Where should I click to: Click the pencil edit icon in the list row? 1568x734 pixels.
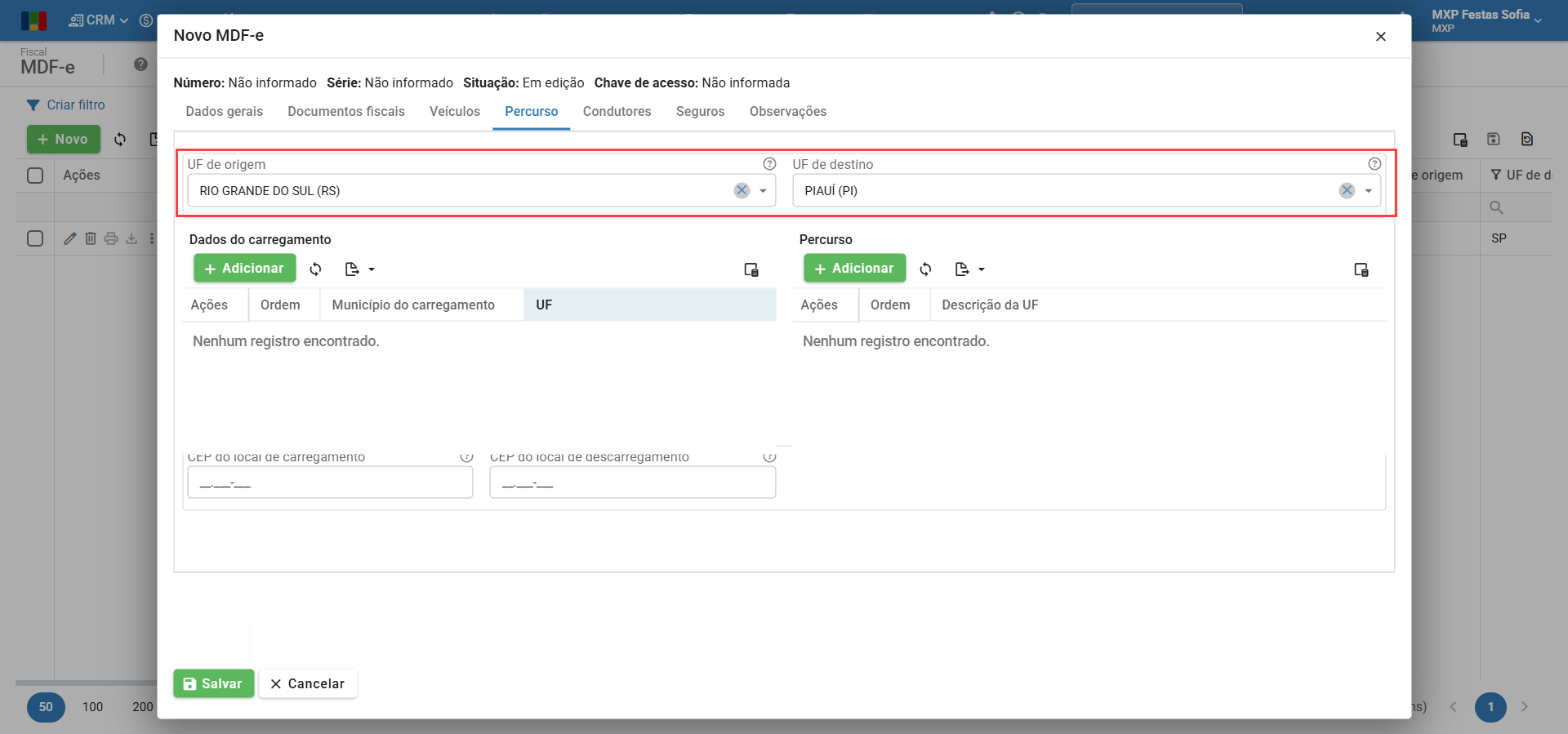click(70, 238)
